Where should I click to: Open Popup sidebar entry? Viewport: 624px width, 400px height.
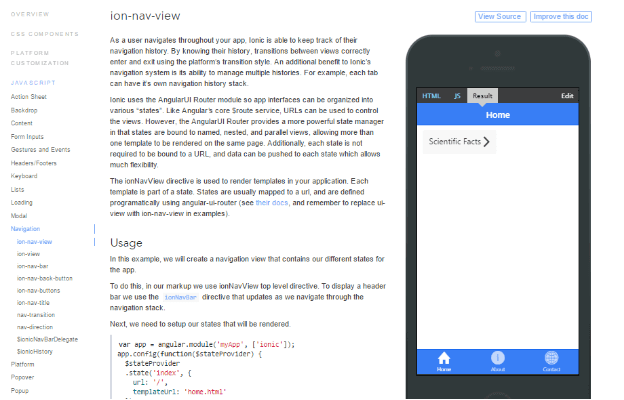point(20,391)
